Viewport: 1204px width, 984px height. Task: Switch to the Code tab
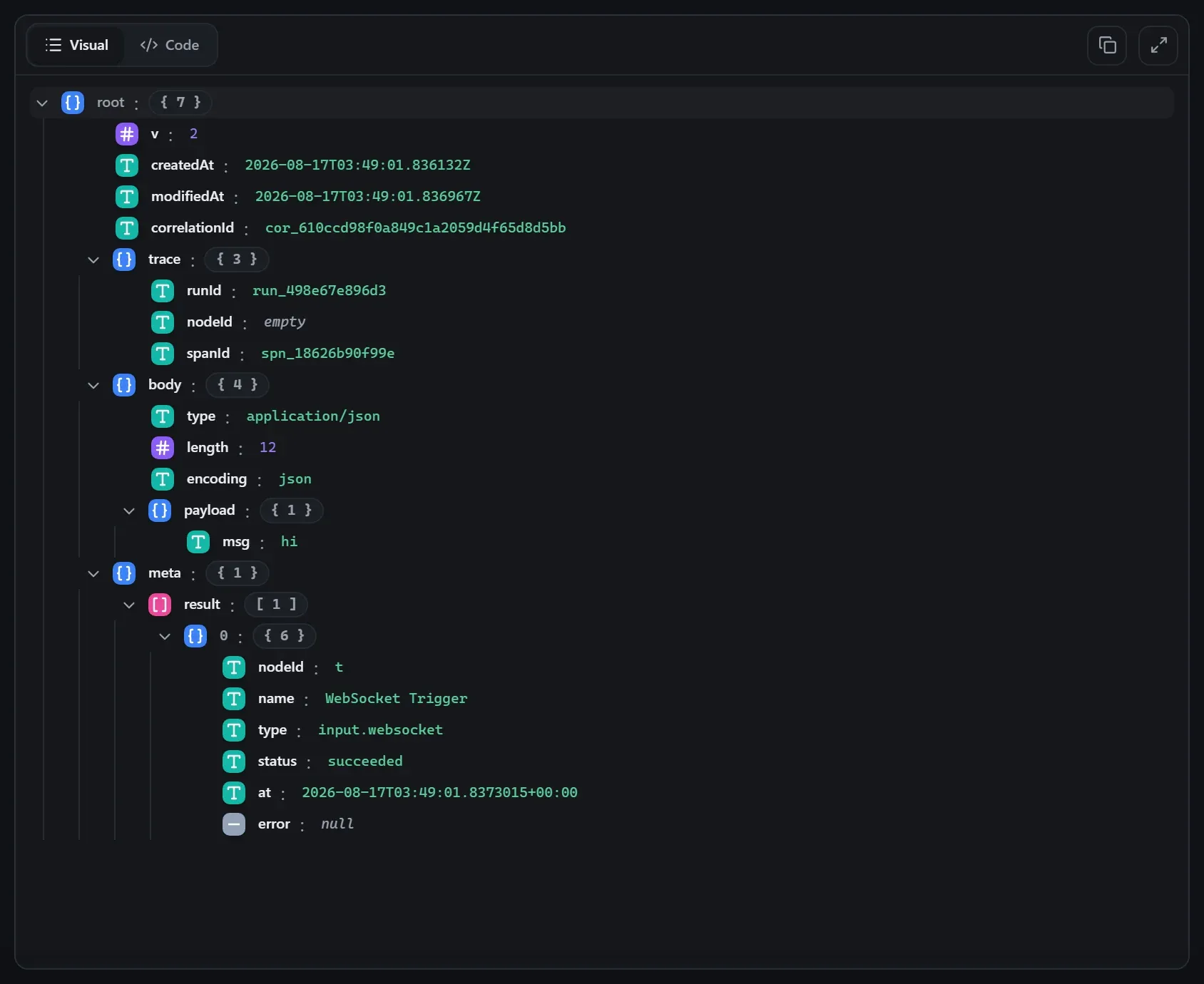point(170,45)
